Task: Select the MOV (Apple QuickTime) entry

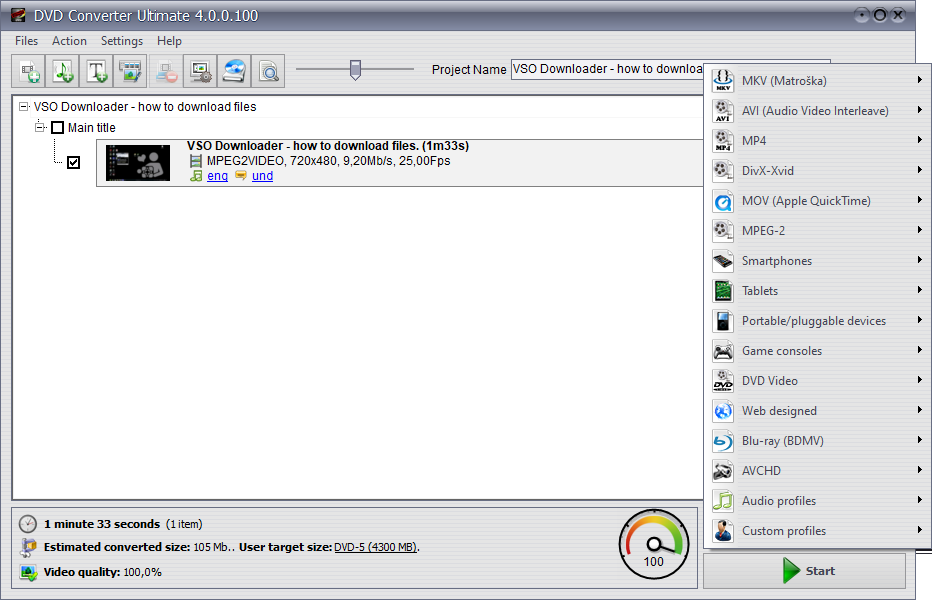Action: [818, 201]
